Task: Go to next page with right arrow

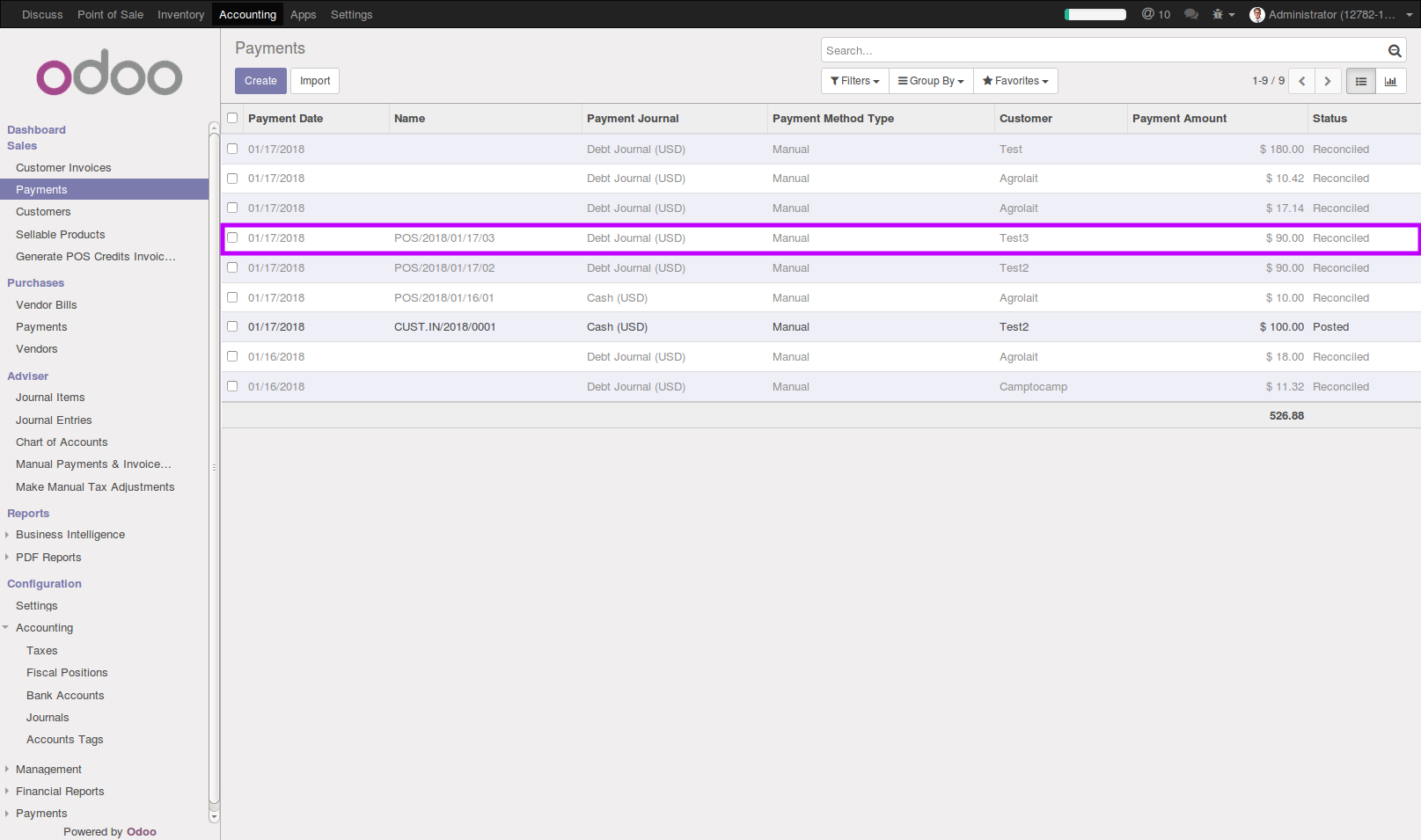Action: point(1327,80)
